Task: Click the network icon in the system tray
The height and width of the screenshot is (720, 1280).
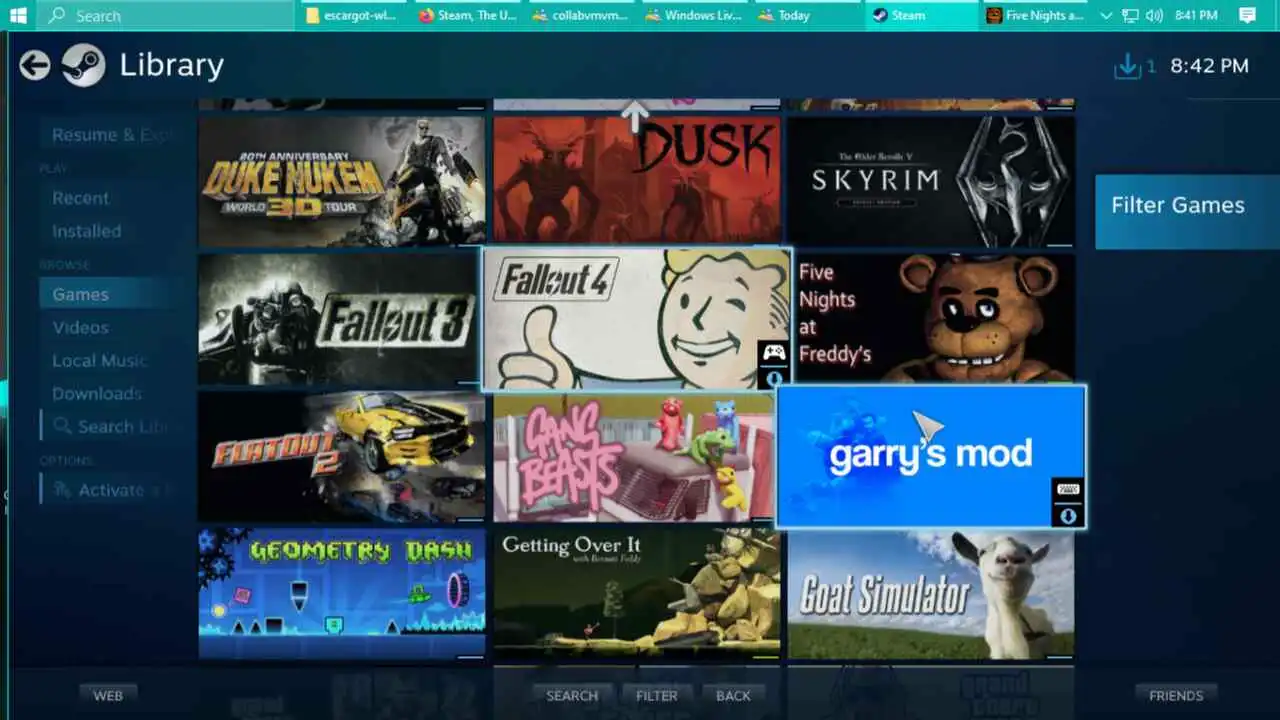Action: pos(1130,15)
